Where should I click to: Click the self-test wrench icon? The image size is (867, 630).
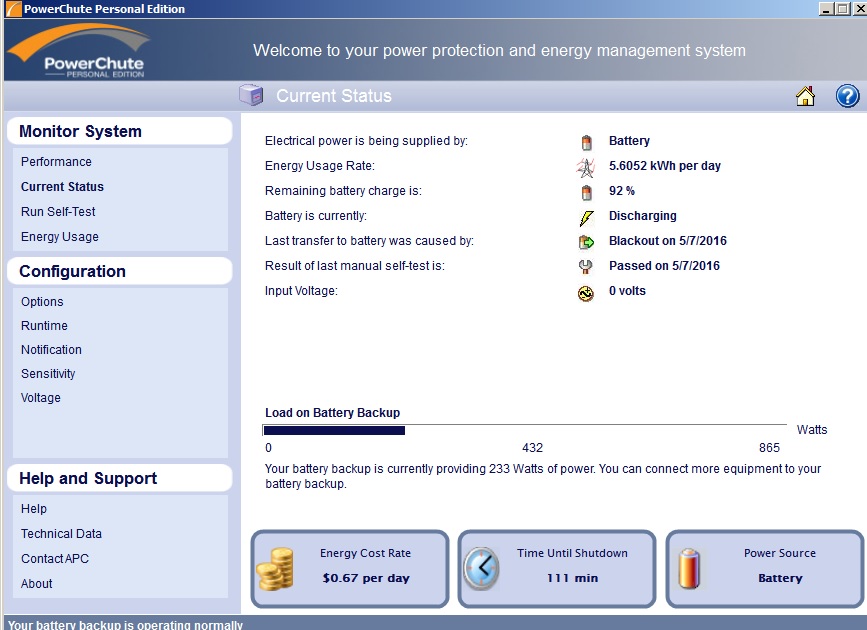tap(586, 267)
